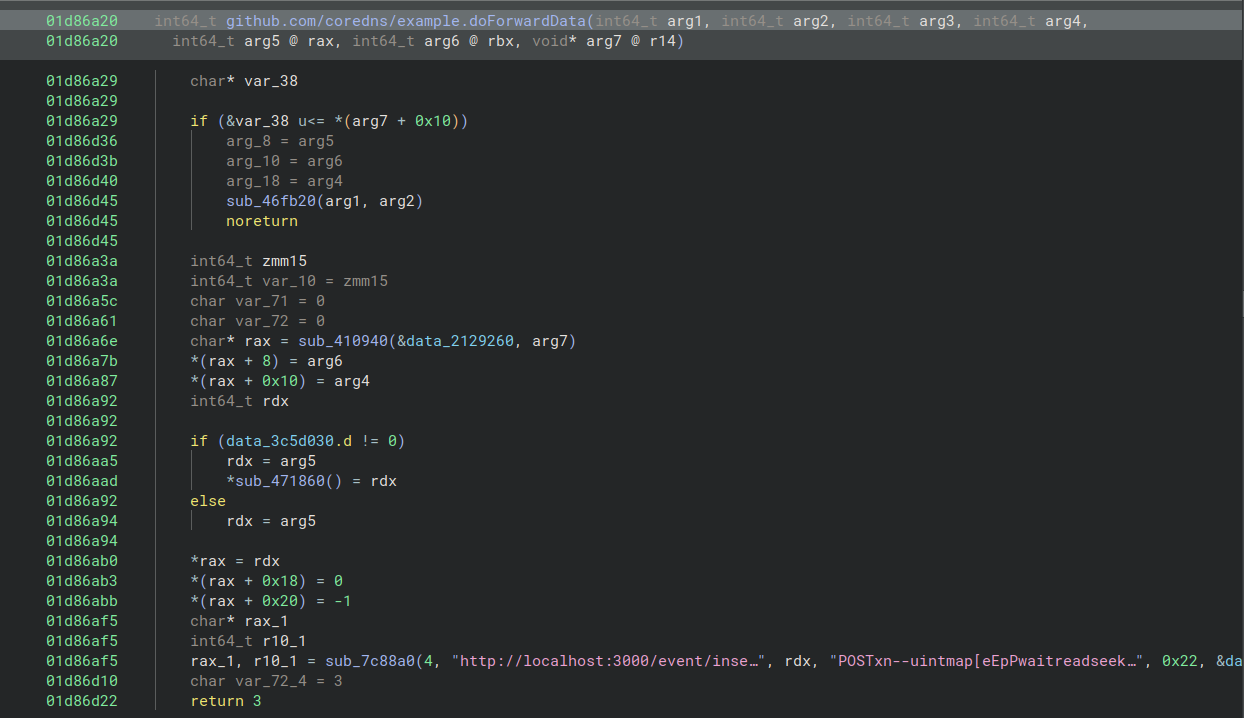Select the noreturn keyword

point(261,221)
